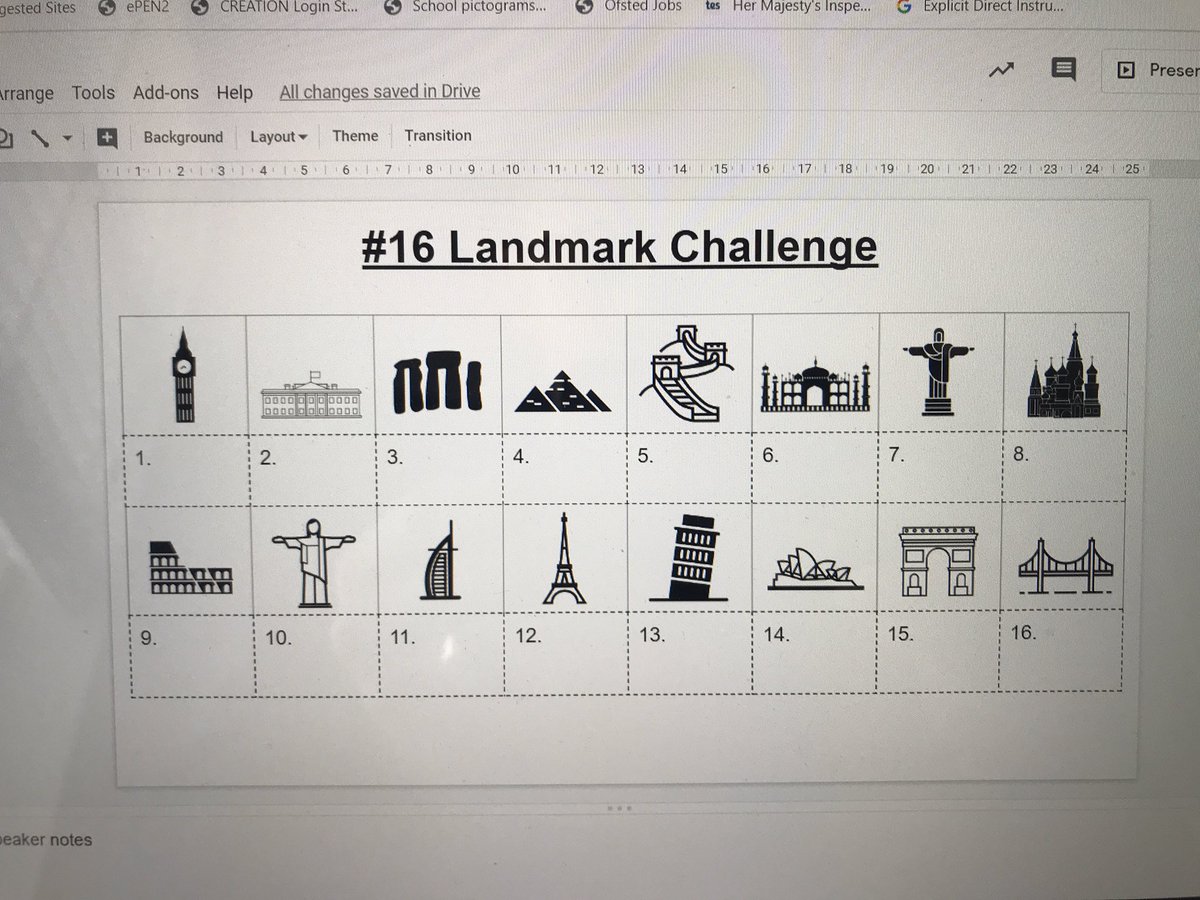Click answer cell numbered 2.
This screenshot has width=1200, height=900.
pos(313,469)
